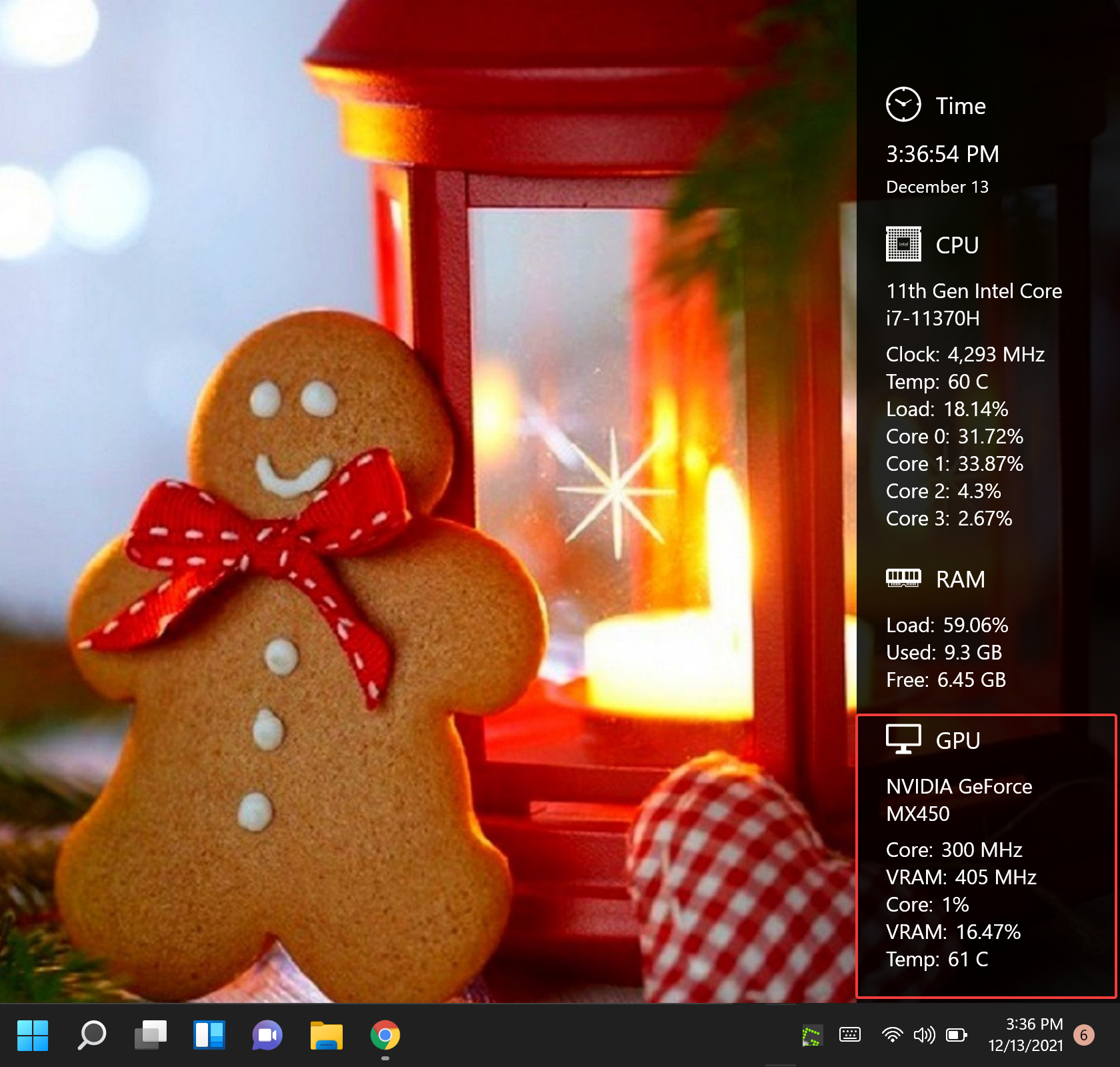Click the GPU monitor icon
Screen dimensions: 1120x1067
click(903, 740)
